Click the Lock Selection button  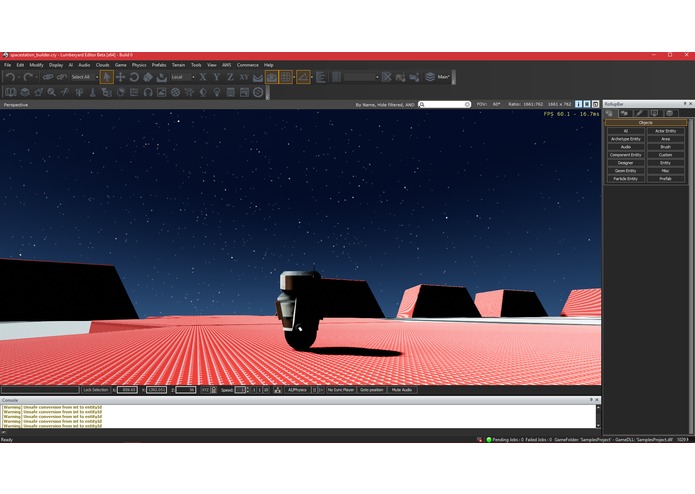[x=95, y=390]
